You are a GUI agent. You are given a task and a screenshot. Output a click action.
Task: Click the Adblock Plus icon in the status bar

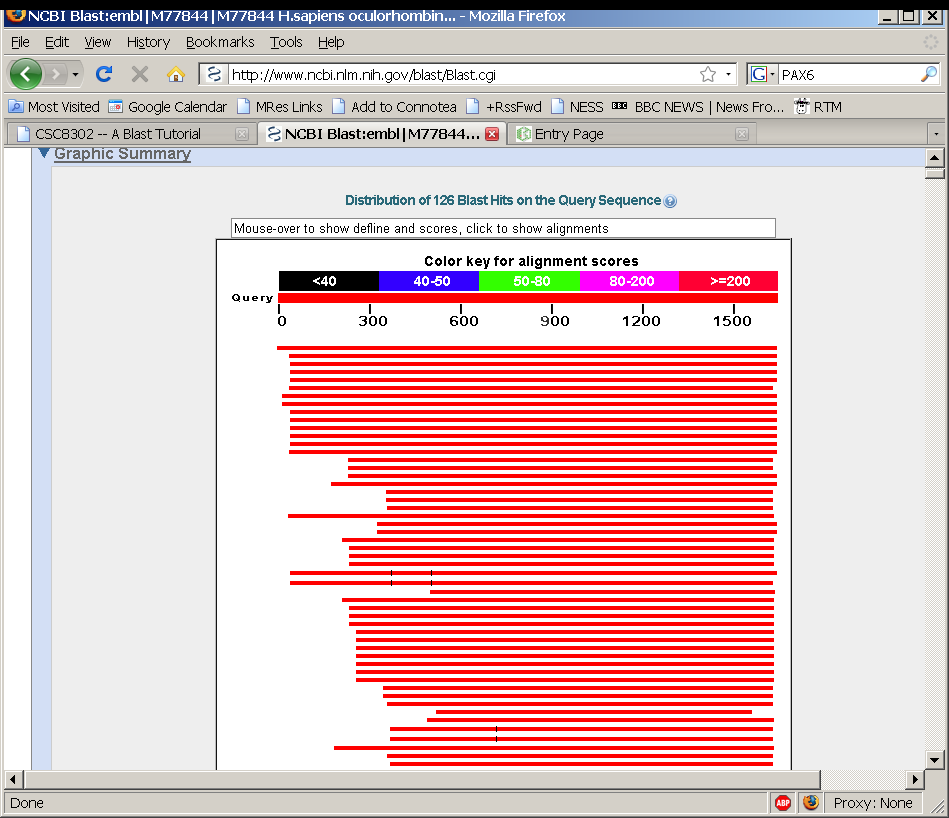(x=783, y=802)
